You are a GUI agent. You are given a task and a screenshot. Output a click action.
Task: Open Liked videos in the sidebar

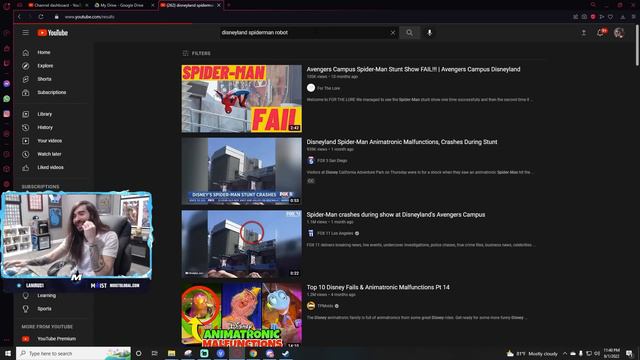51,167
